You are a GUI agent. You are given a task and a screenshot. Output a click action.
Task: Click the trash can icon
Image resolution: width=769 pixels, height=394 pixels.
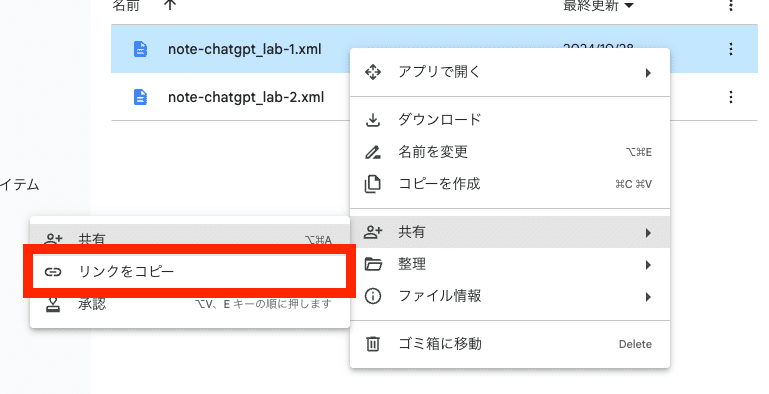coord(373,343)
